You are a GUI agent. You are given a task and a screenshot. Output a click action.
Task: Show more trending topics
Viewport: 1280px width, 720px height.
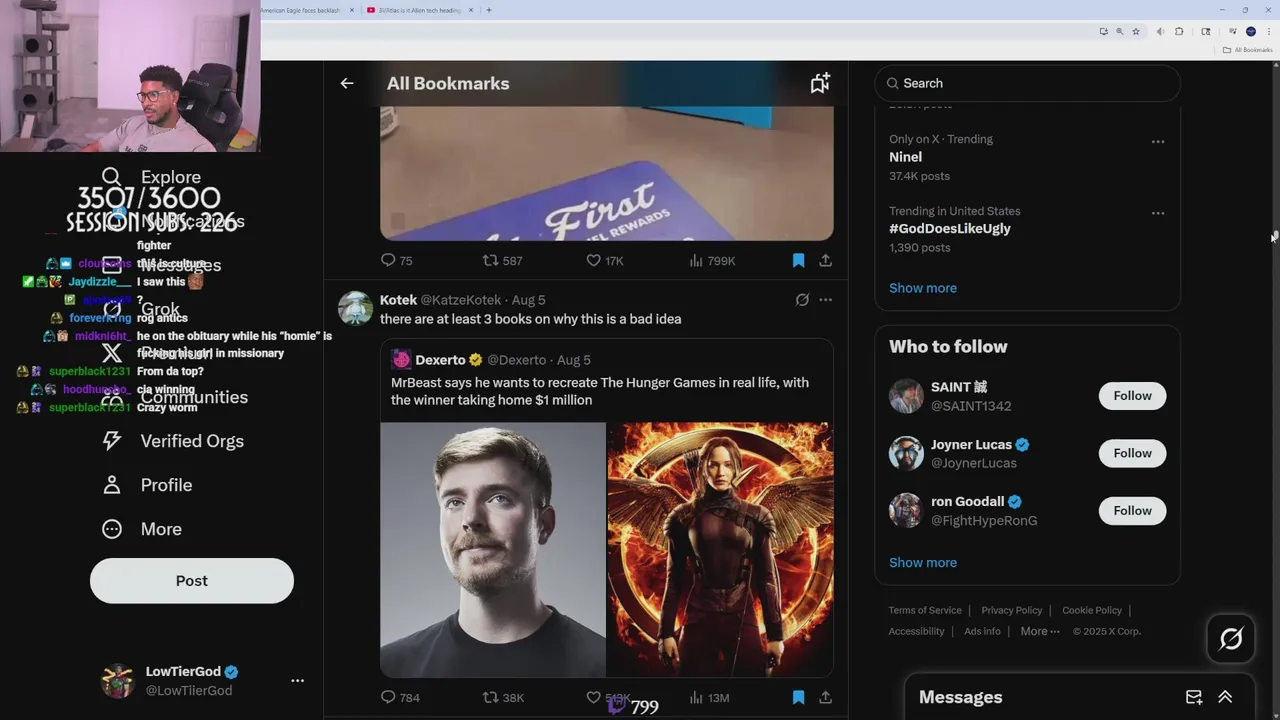pyautogui.click(x=922, y=288)
